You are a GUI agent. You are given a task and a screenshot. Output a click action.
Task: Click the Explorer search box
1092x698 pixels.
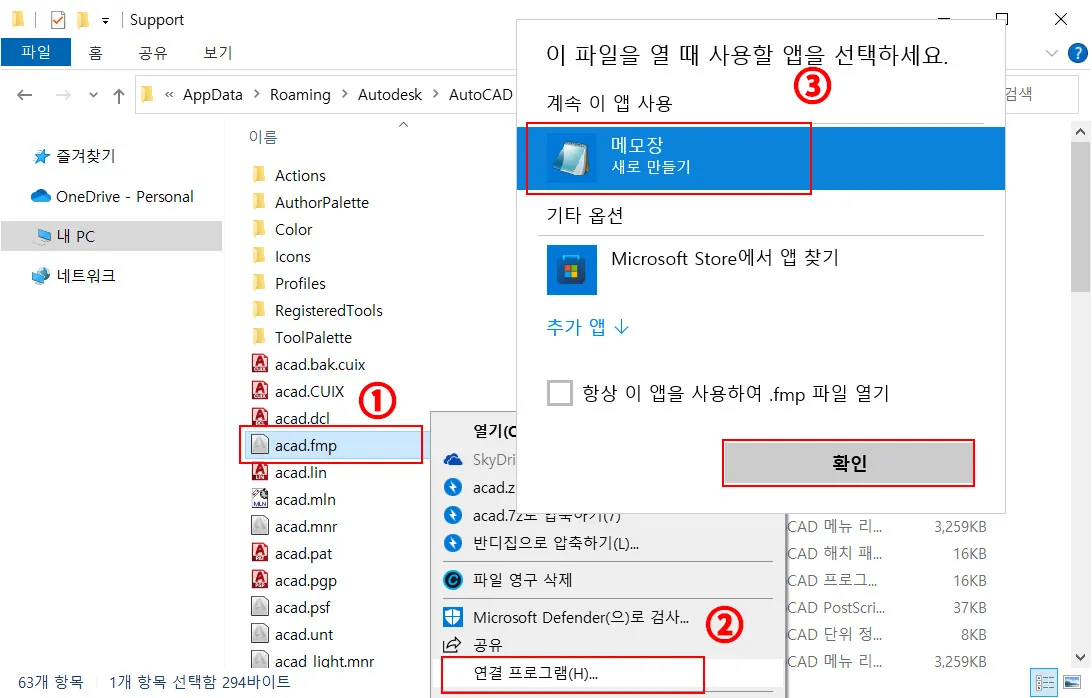(x=1041, y=94)
